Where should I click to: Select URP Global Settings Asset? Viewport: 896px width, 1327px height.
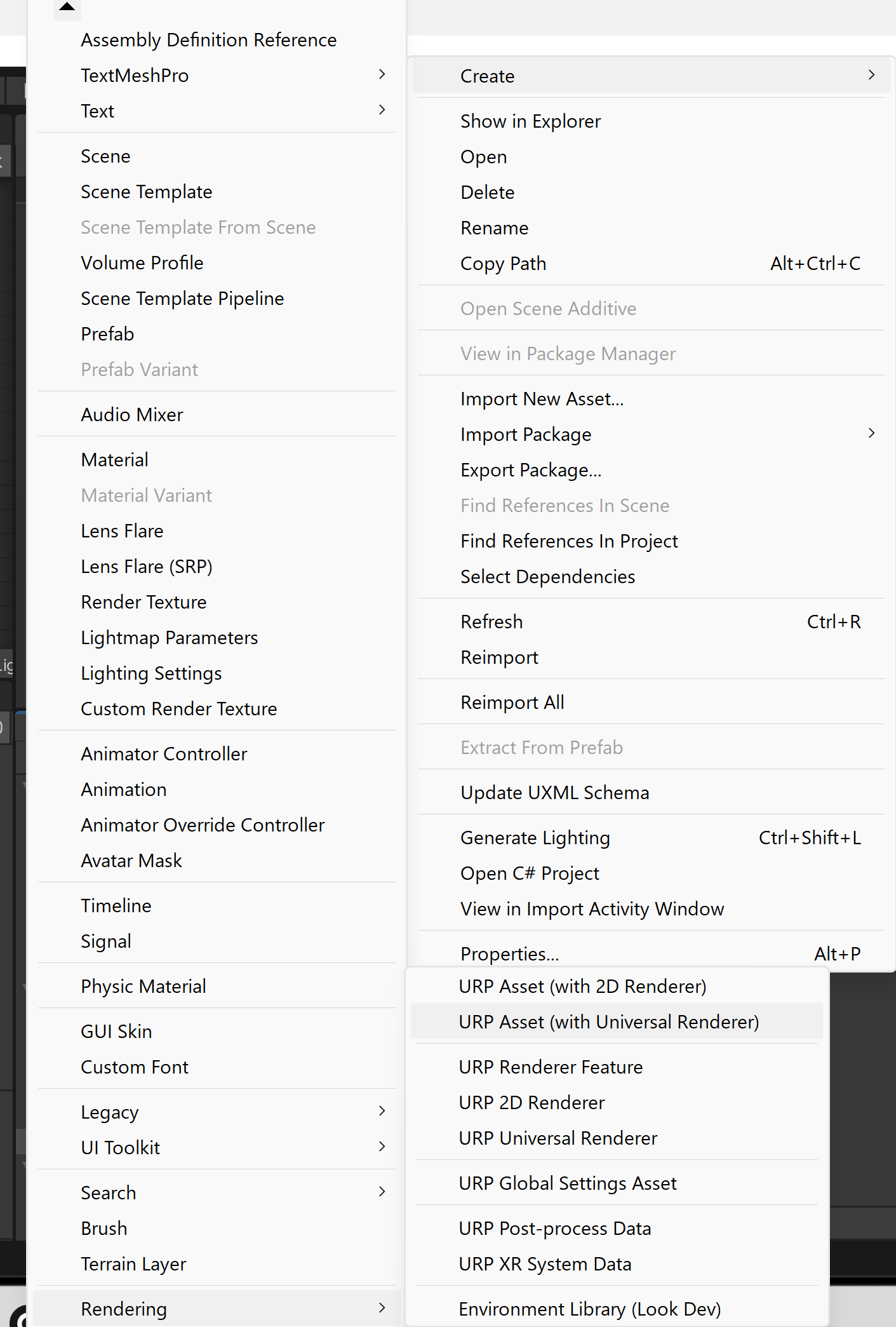[567, 1183]
